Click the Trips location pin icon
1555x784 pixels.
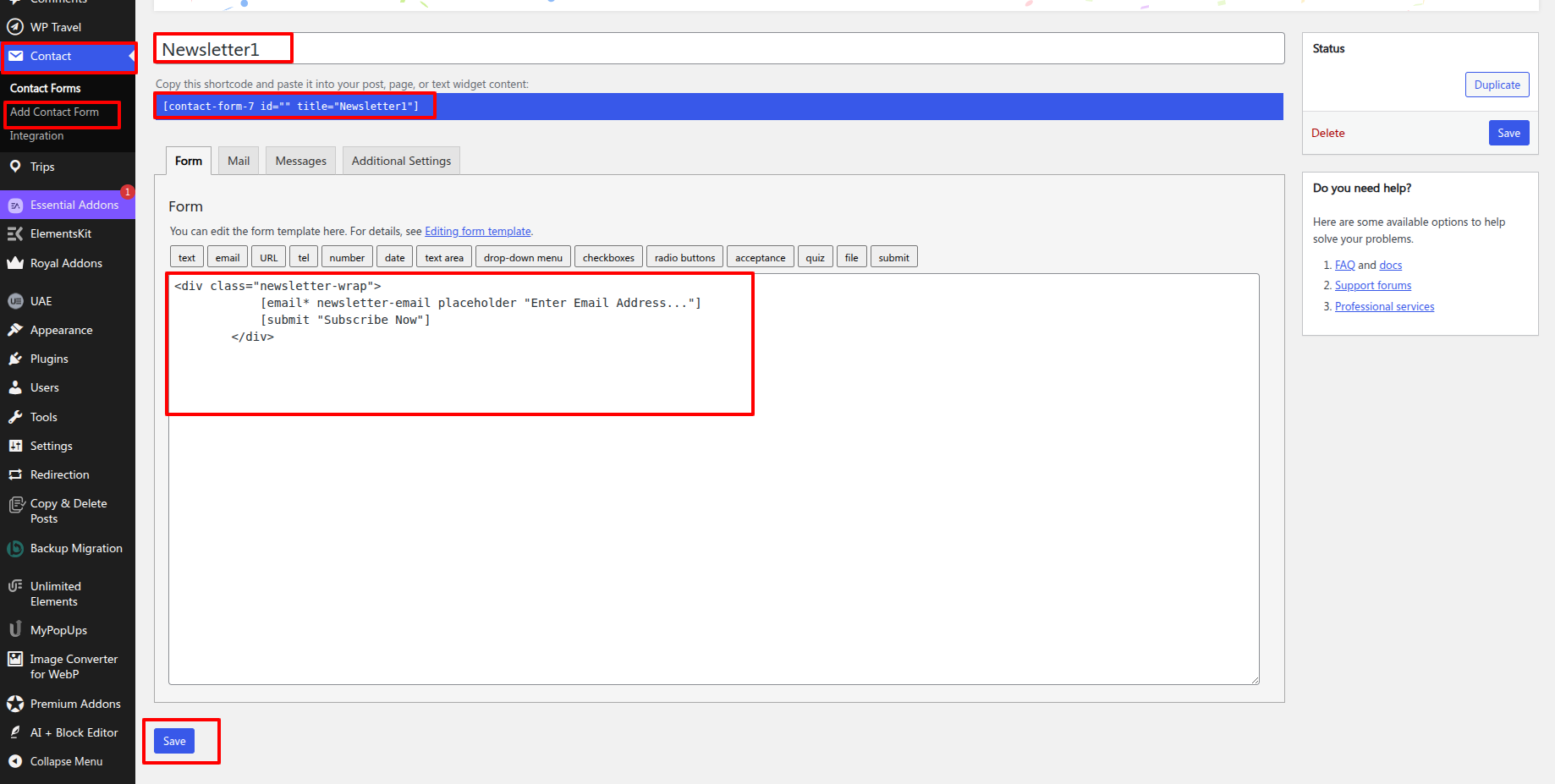(15, 167)
